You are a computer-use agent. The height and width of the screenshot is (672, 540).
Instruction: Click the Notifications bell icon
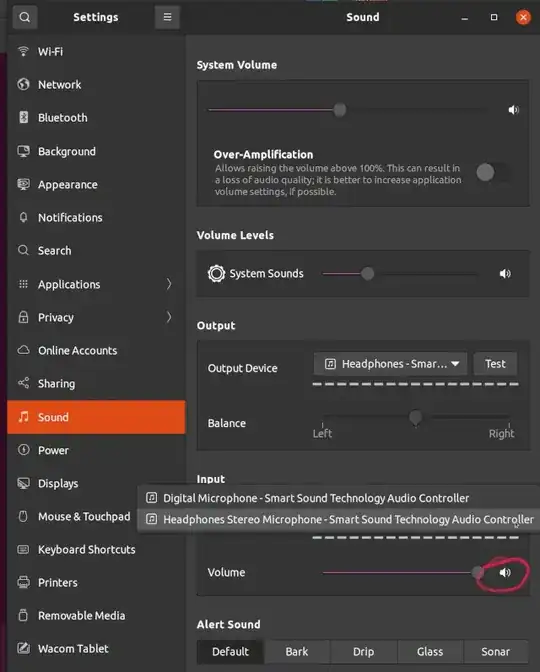click(x=23, y=217)
